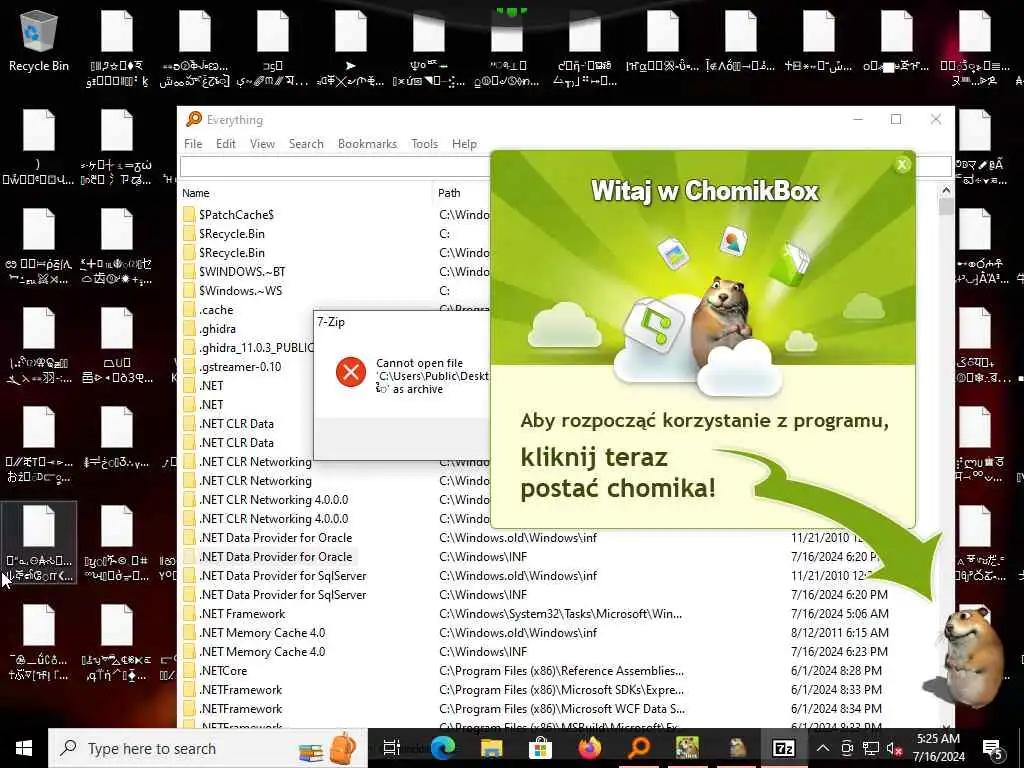
Task: Open File Explorer from taskbar
Action: (491, 748)
